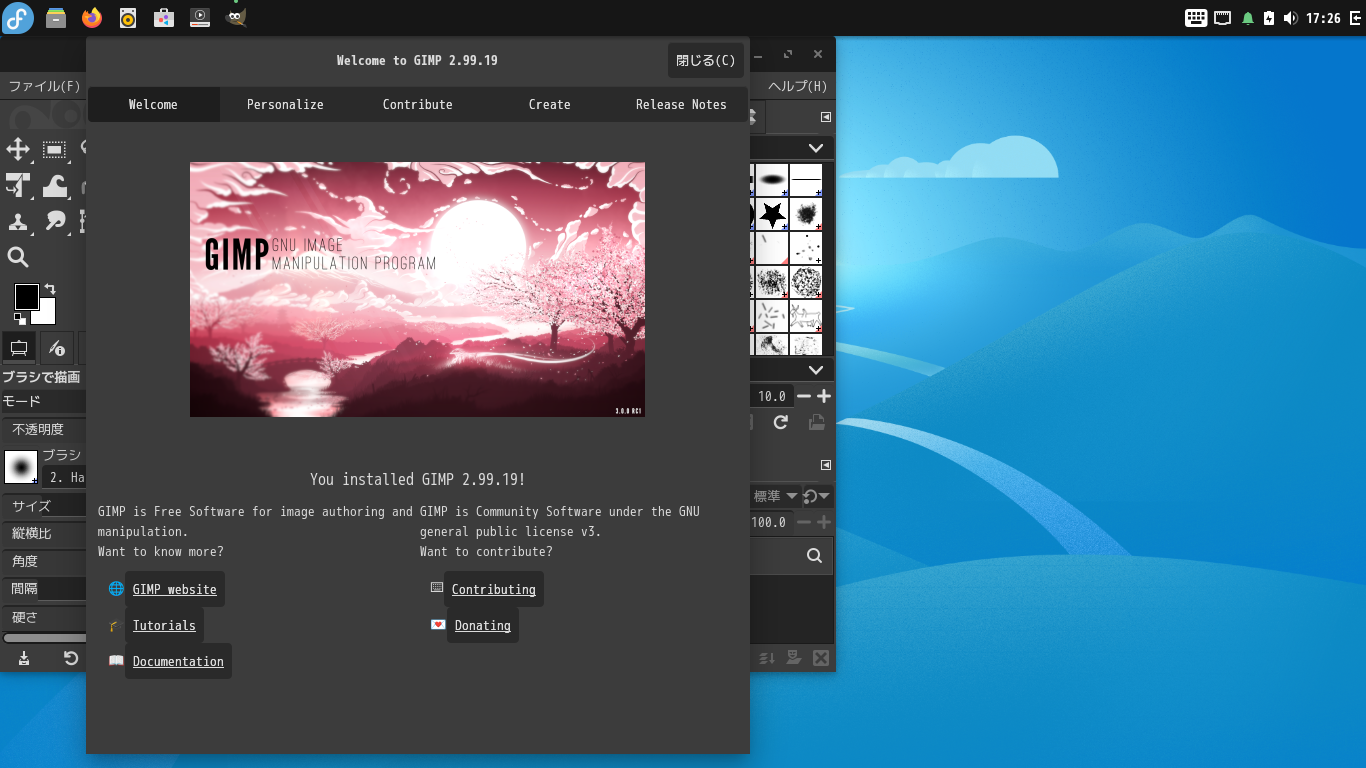Open the Tool Options tab icon
The height and width of the screenshot is (768, 1366).
coord(18,348)
